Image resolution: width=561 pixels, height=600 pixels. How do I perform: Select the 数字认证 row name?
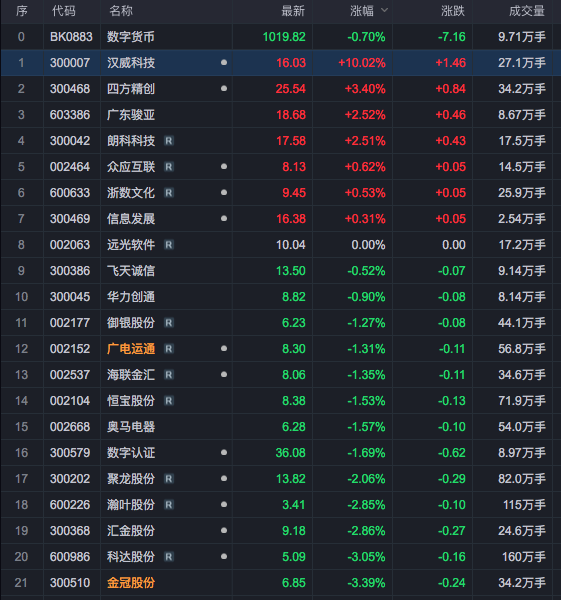pyautogui.click(x=131, y=453)
